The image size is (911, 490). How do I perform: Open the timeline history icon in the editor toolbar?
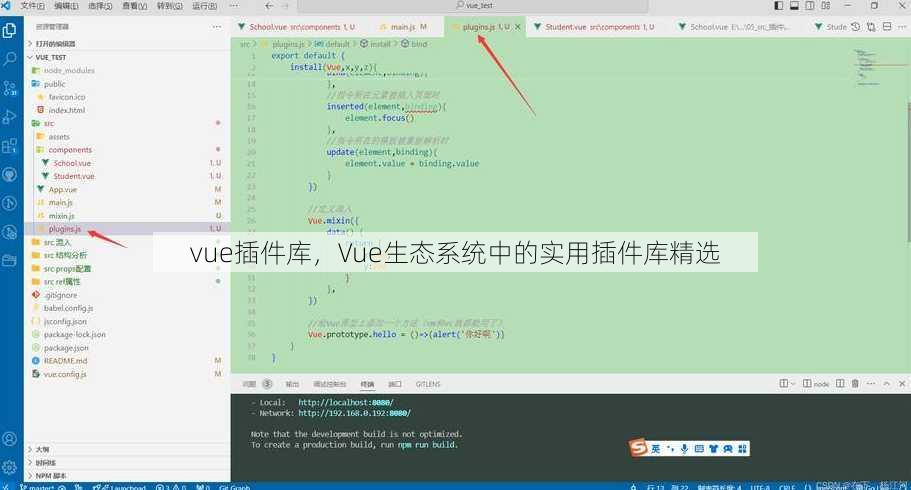click(855, 27)
